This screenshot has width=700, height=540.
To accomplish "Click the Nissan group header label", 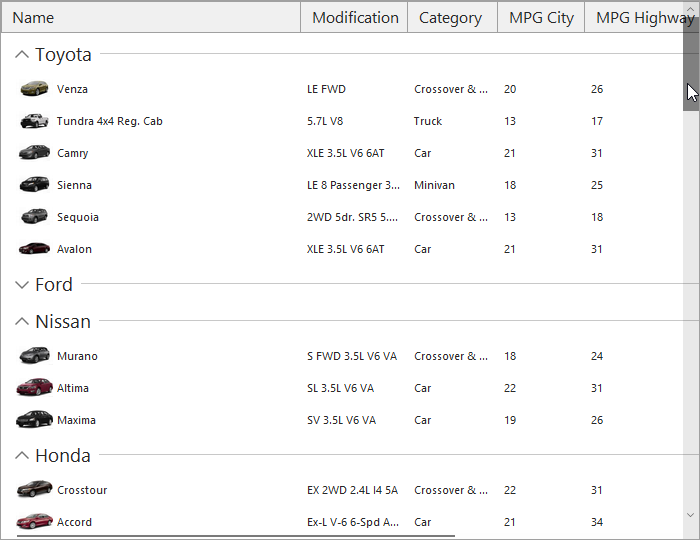I will [x=63, y=321].
